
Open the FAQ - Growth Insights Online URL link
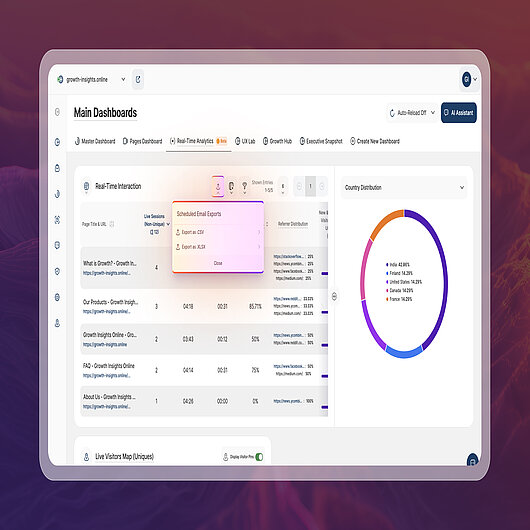point(107,376)
